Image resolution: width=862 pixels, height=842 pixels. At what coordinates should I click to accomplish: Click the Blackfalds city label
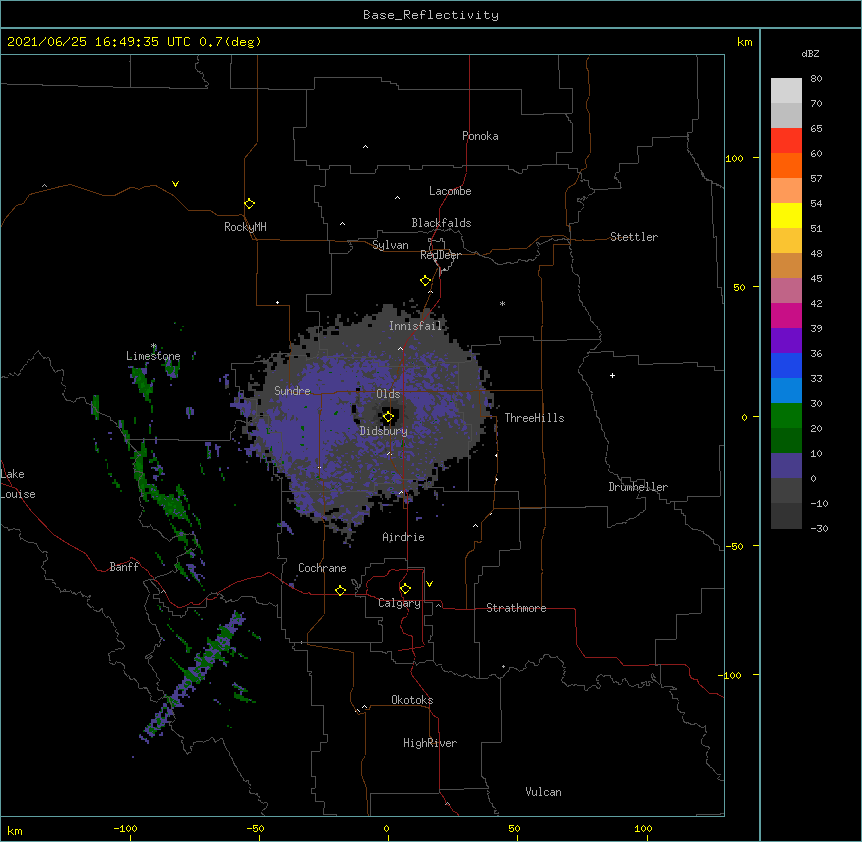pyautogui.click(x=441, y=223)
